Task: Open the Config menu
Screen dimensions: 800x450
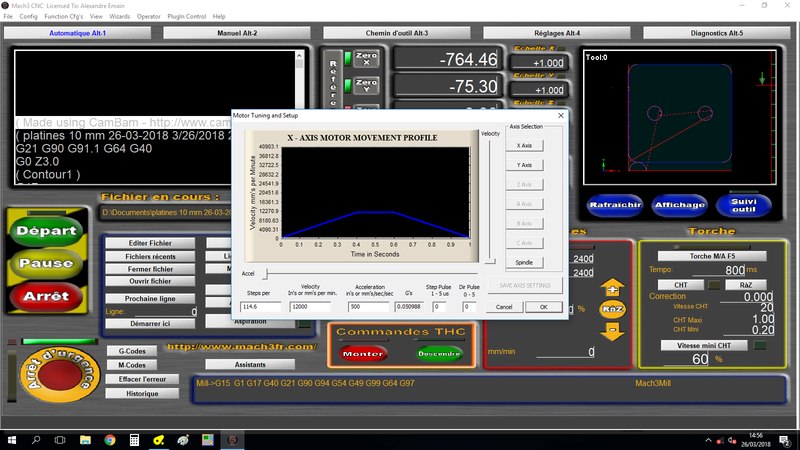Action: [28, 16]
